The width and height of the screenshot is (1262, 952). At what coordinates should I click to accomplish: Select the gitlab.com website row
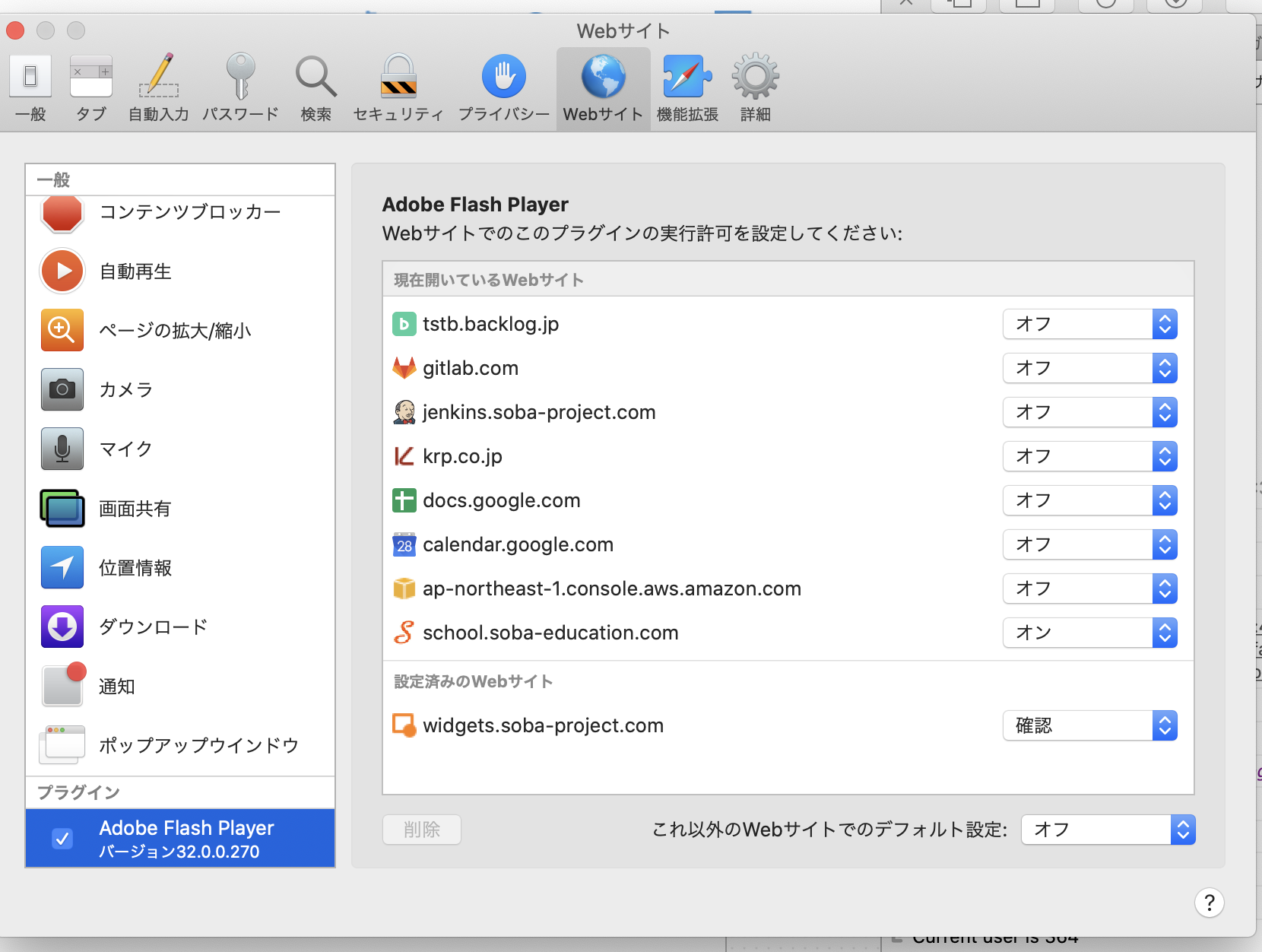[788, 369]
